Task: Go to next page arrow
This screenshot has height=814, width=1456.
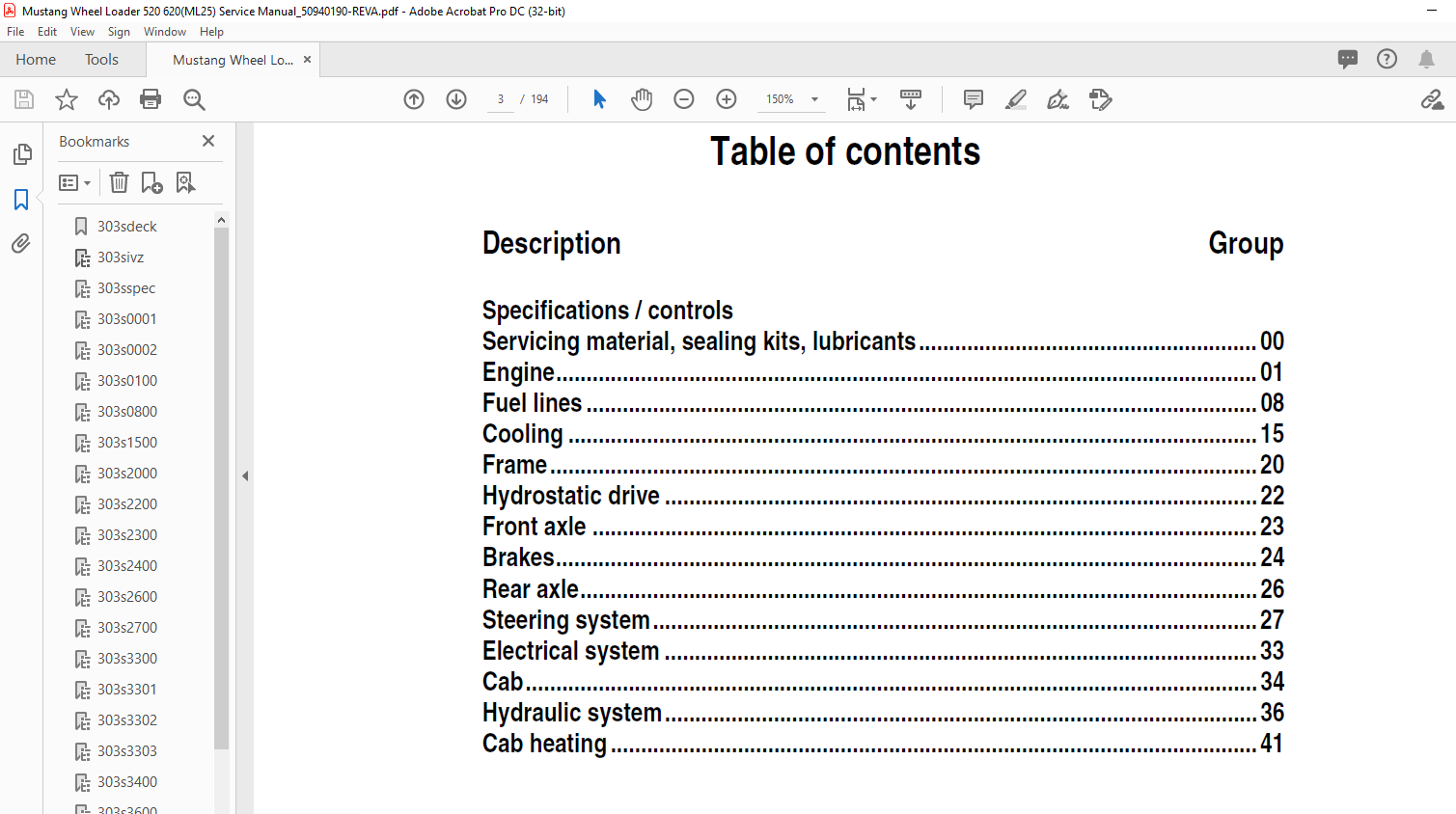Action: pyautogui.click(x=456, y=99)
